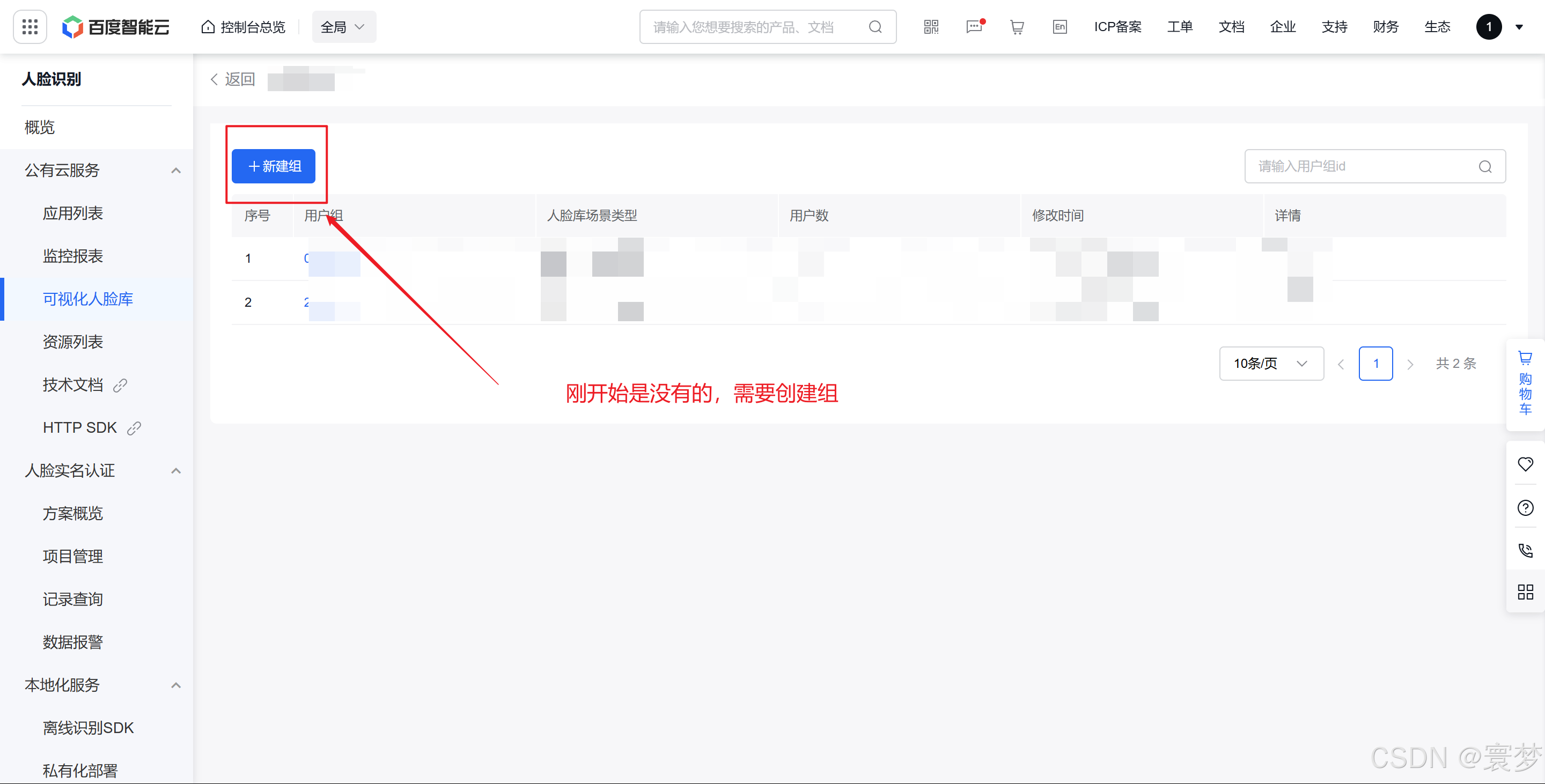Open the app grid launcher icon
Screen dimensions: 1545x784
click(30, 27)
